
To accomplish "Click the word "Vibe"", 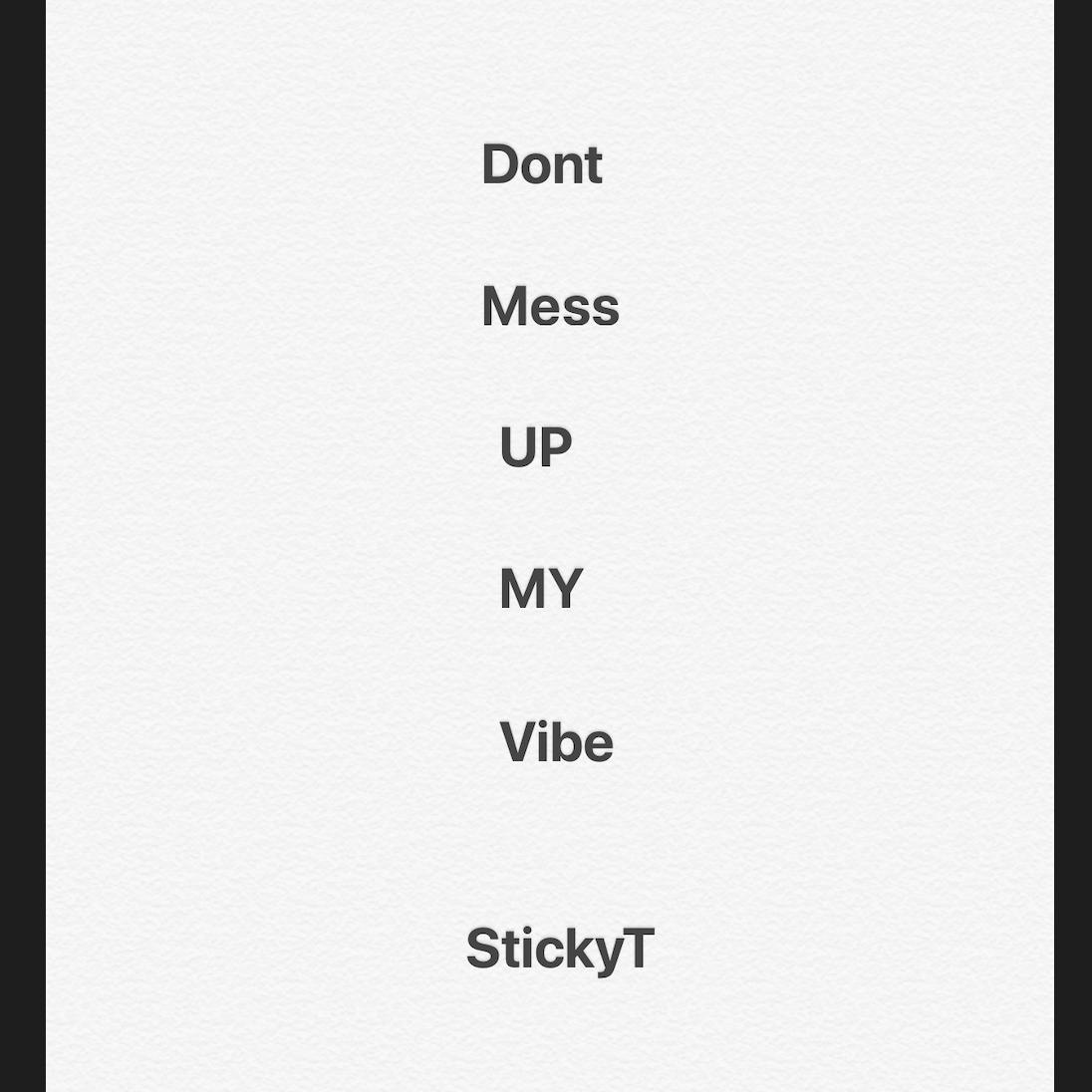I will pyautogui.click(x=556, y=741).
